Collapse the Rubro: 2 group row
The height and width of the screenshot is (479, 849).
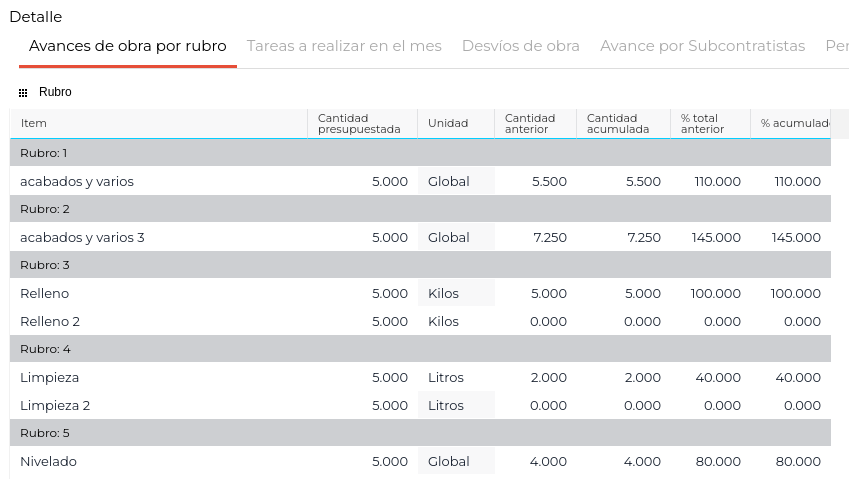click(x=44, y=209)
